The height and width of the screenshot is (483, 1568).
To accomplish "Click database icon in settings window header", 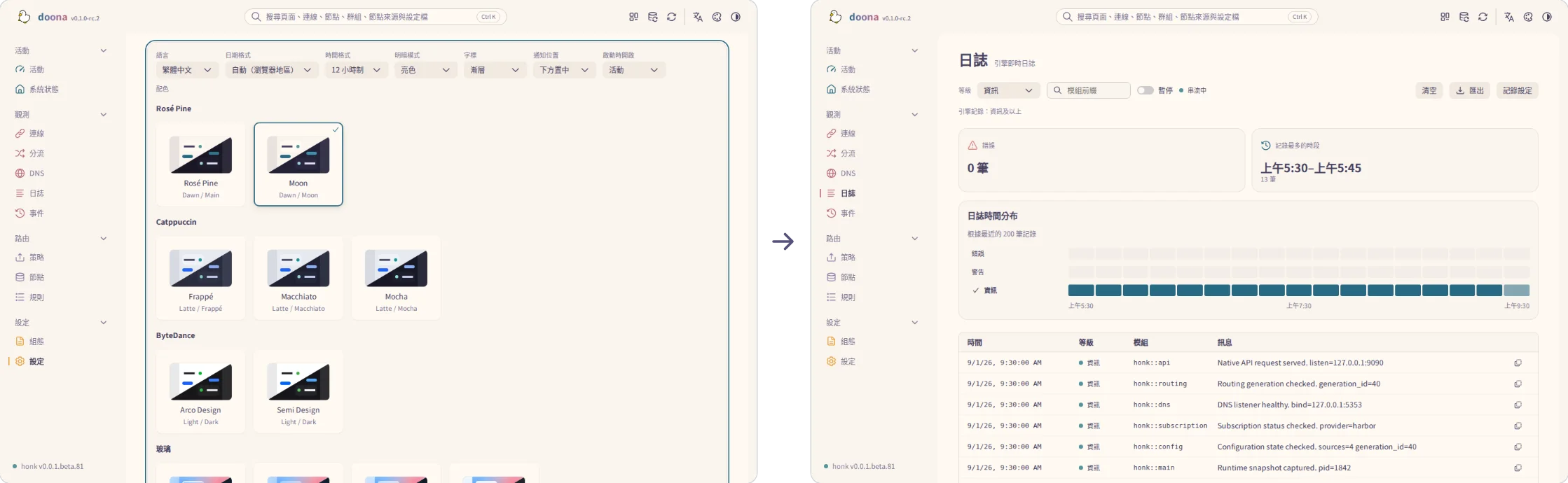I will (x=652, y=17).
